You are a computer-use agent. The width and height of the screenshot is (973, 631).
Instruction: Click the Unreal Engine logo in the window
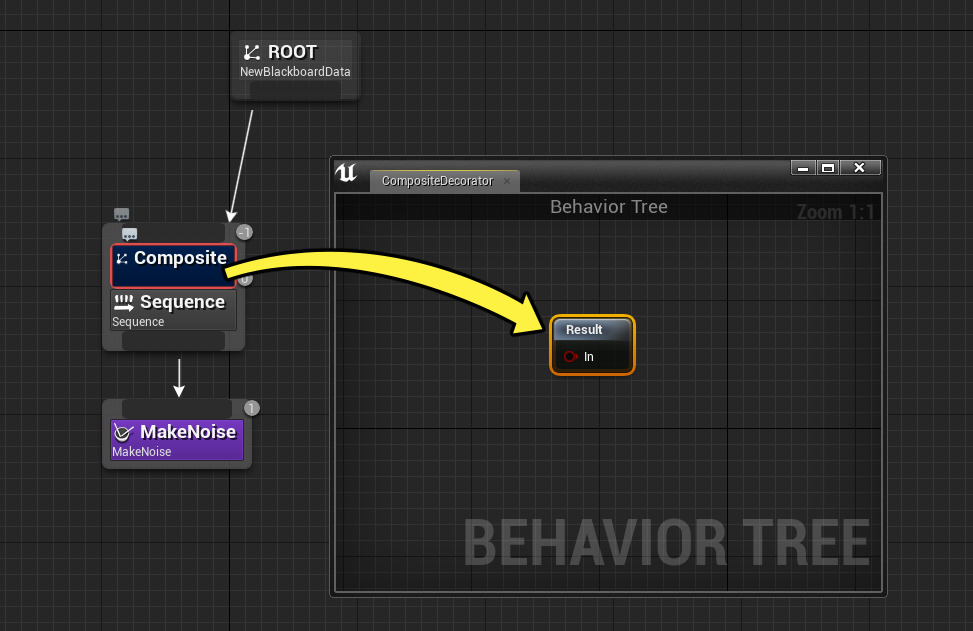[x=347, y=172]
